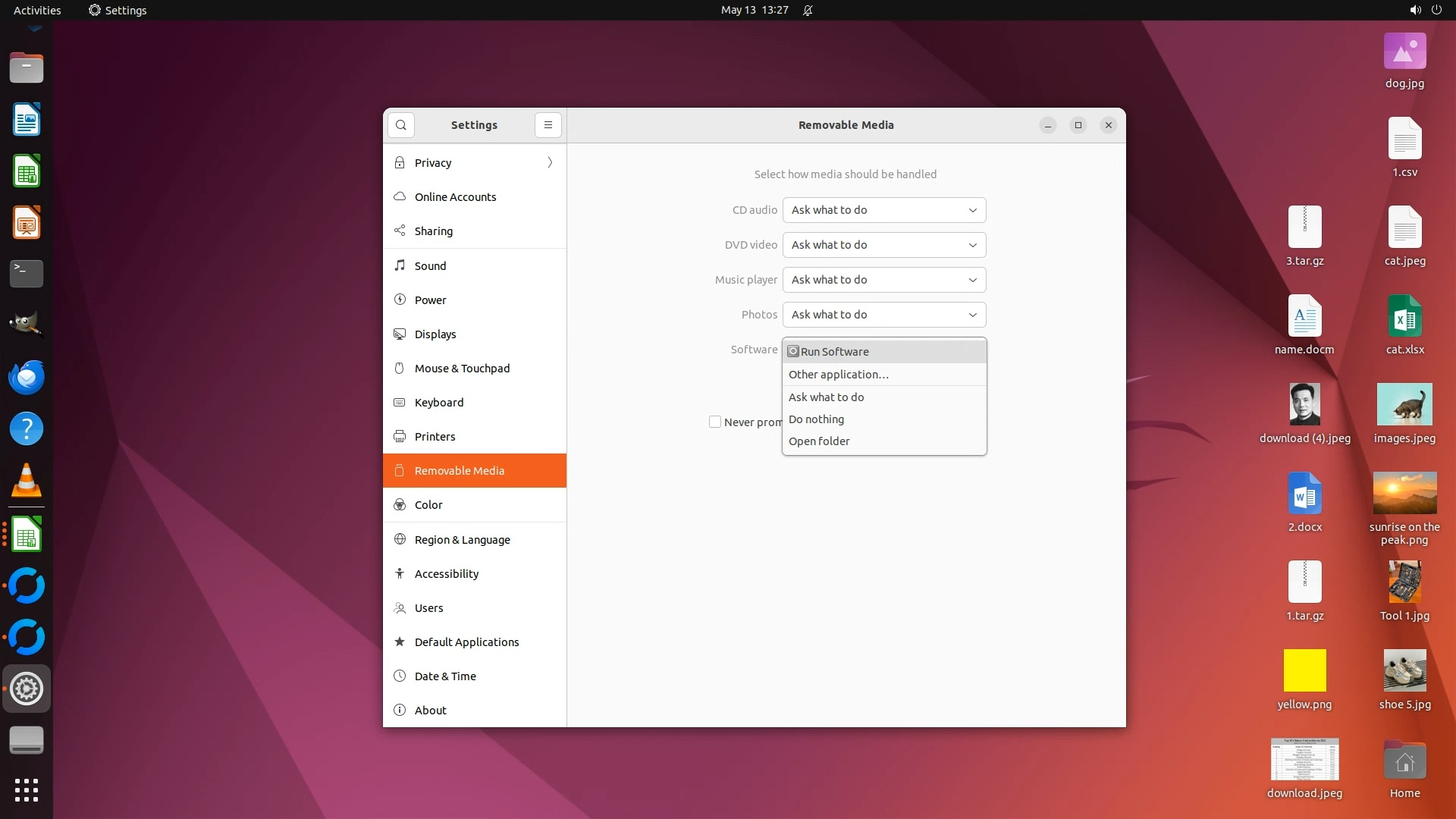The height and width of the screenshot is (819, 1456).
Task: Launch VLC media player from dock
Action: pyautogui.click(x=27, y=481)
